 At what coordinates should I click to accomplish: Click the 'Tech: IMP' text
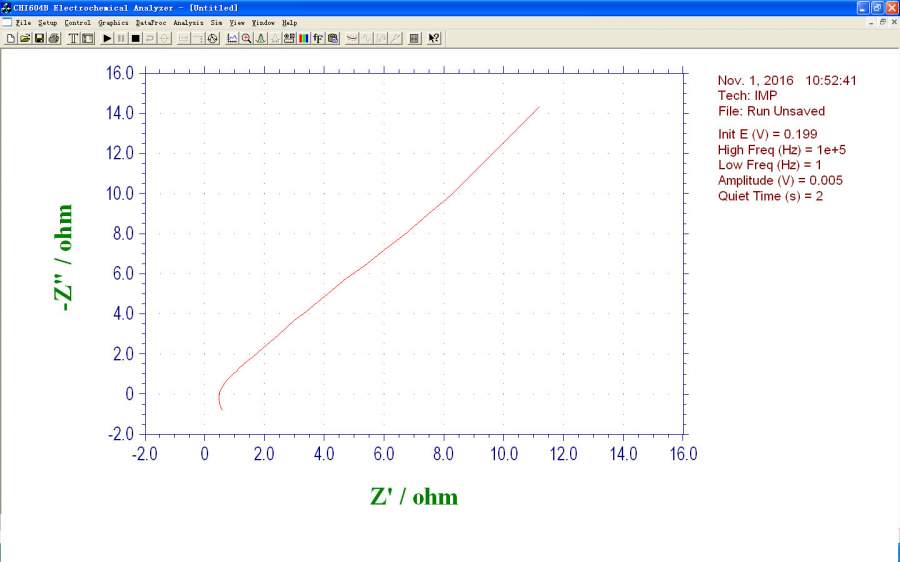[x=747, y=96]
